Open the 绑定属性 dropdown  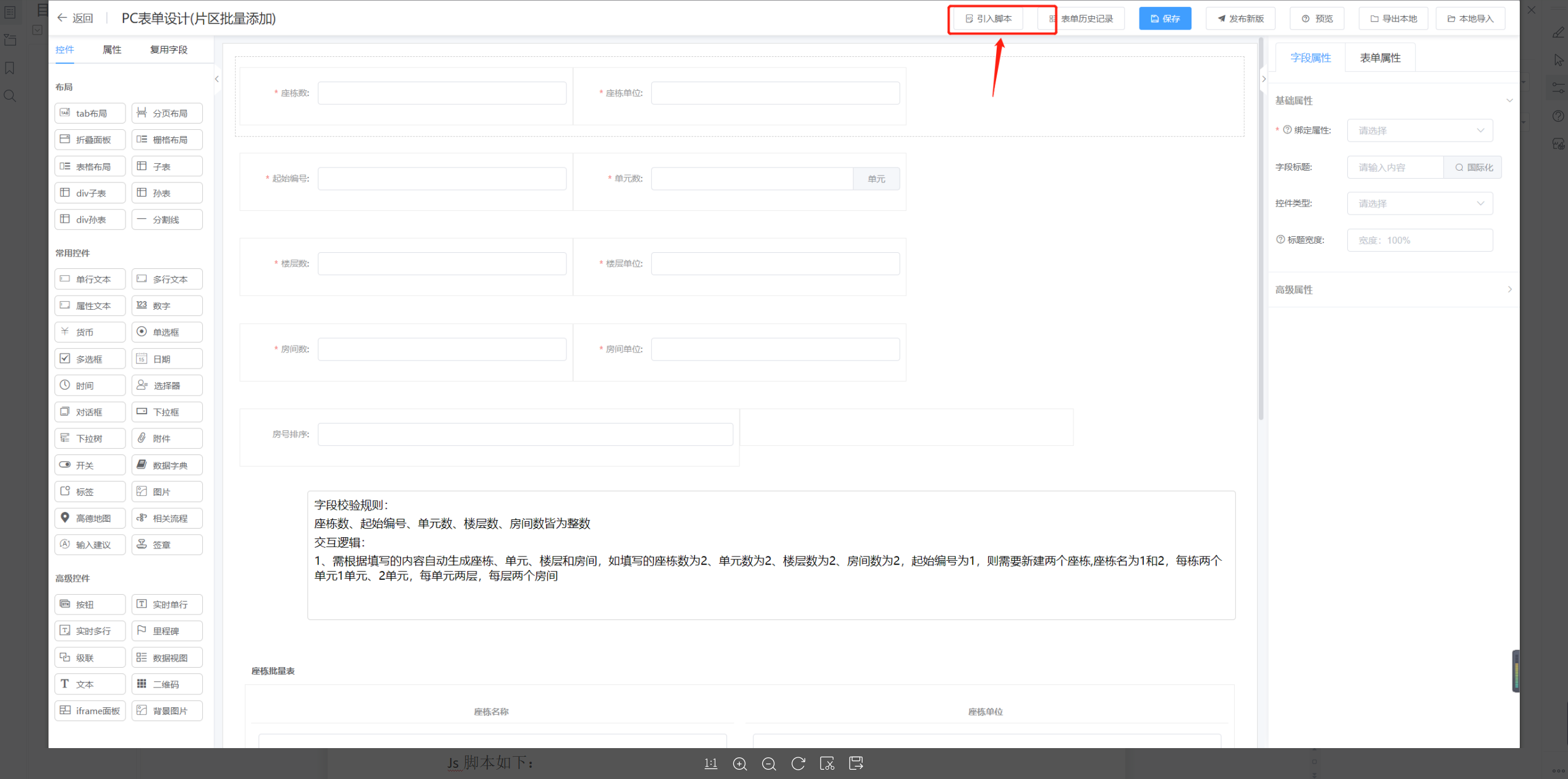[x=1420, y=130]
